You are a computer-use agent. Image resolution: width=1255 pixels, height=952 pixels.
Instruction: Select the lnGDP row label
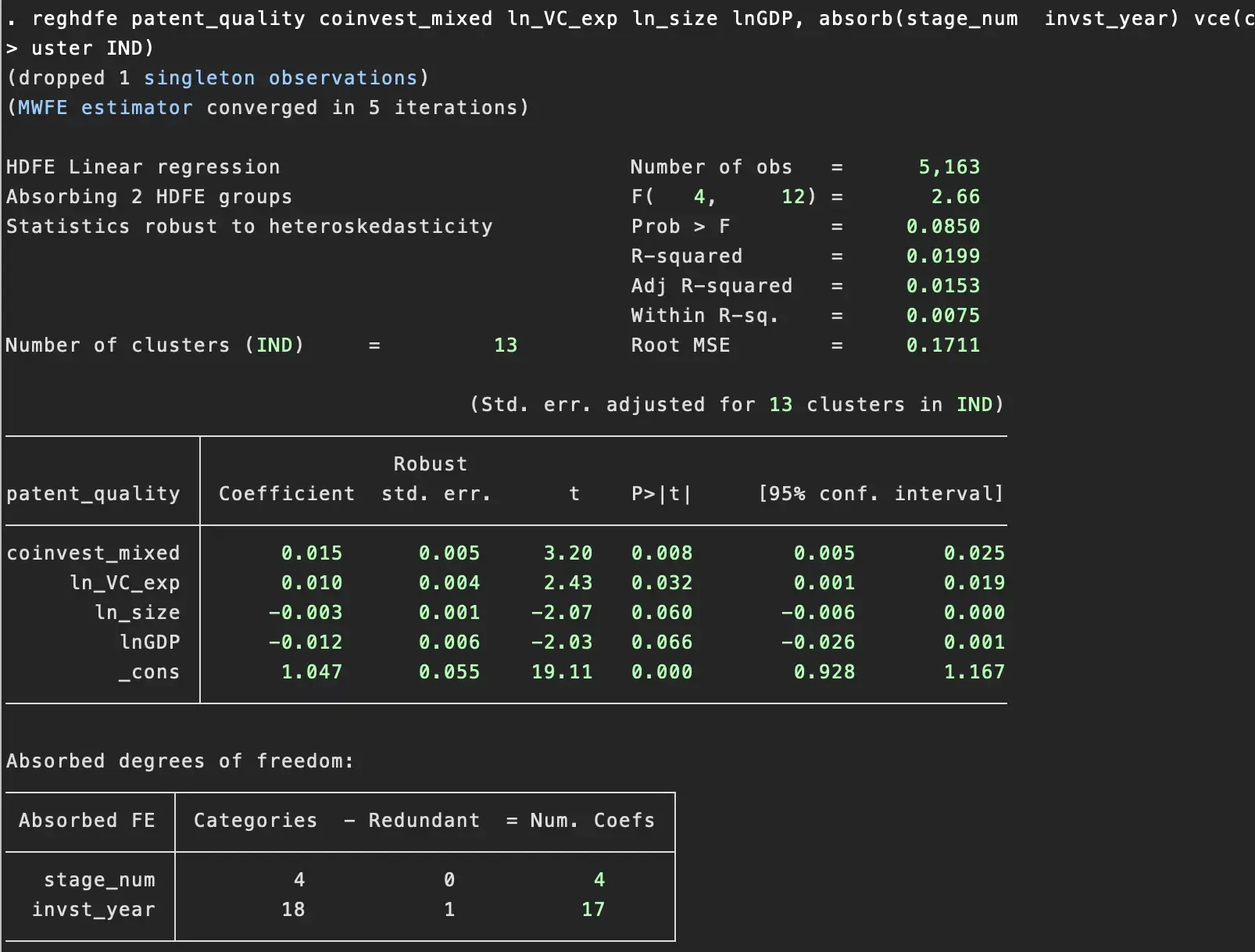[149, 642]
